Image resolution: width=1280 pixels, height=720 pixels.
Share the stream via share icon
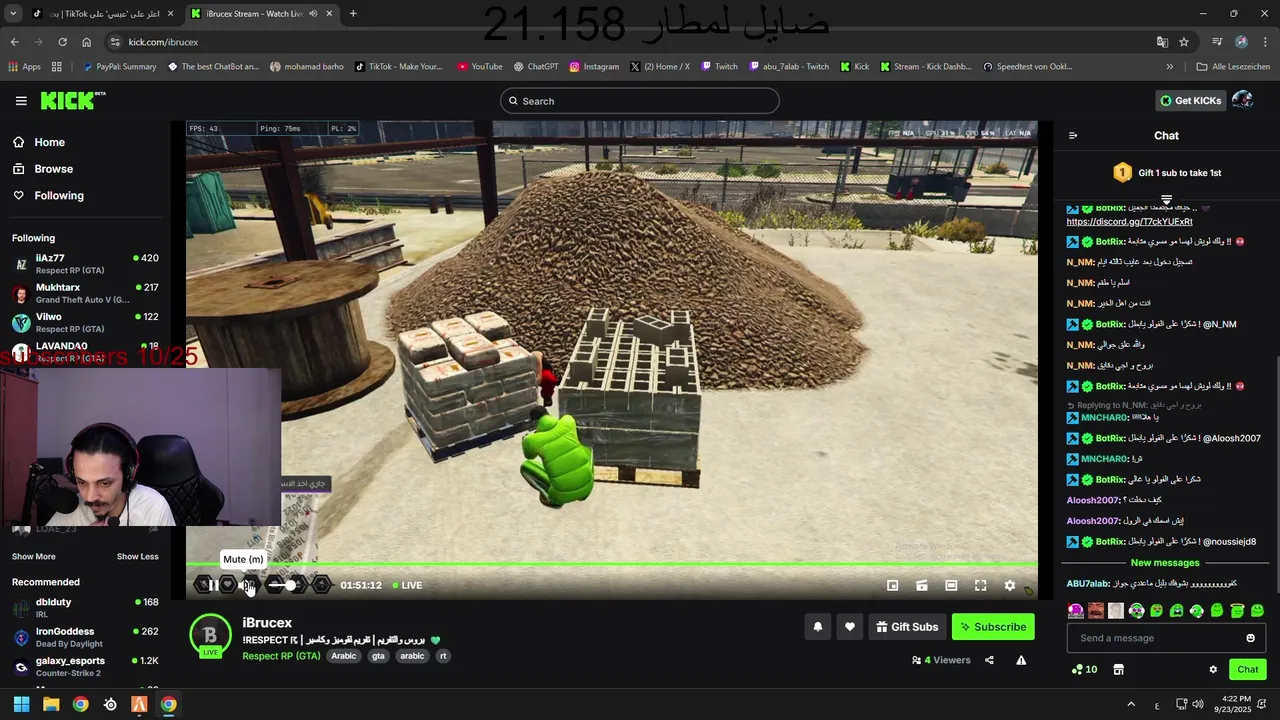(989, 660)
